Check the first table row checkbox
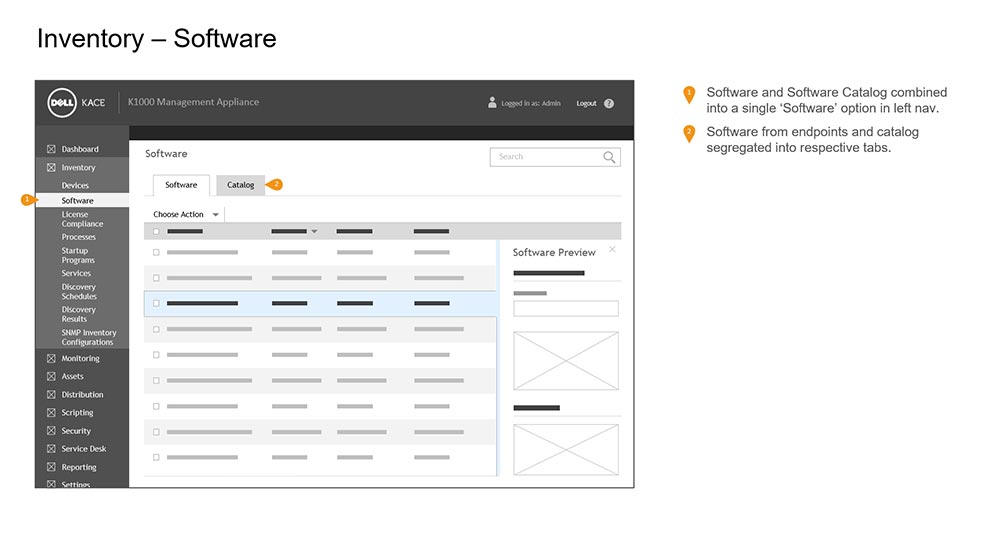Viewport: 1000px width, 553px height. pos(156,252)
